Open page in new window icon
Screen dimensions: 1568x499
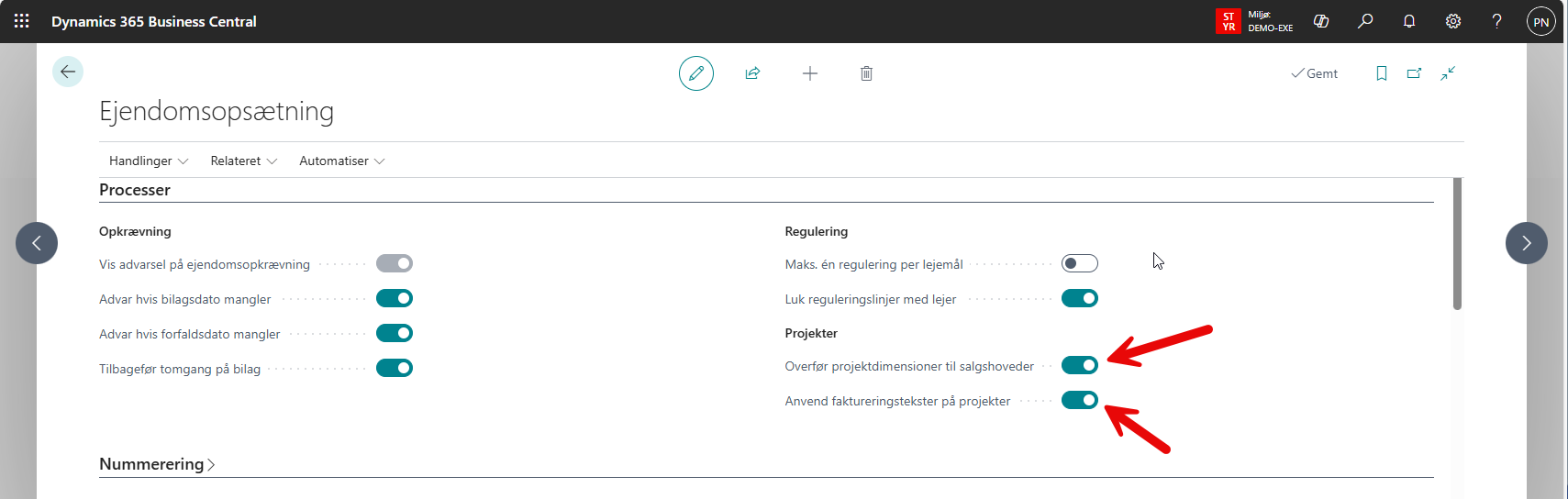1414,73
